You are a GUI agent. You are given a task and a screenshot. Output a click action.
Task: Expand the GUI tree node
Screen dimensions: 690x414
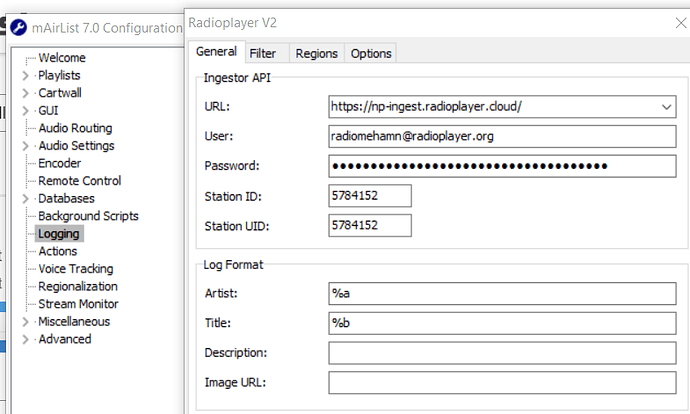[x=26, y=111]
